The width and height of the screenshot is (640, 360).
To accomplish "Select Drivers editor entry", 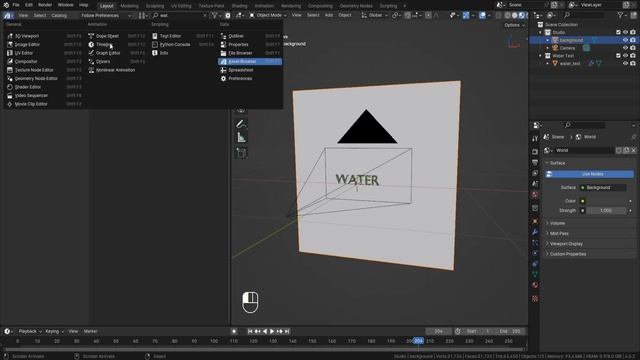I will coord(117,62).
